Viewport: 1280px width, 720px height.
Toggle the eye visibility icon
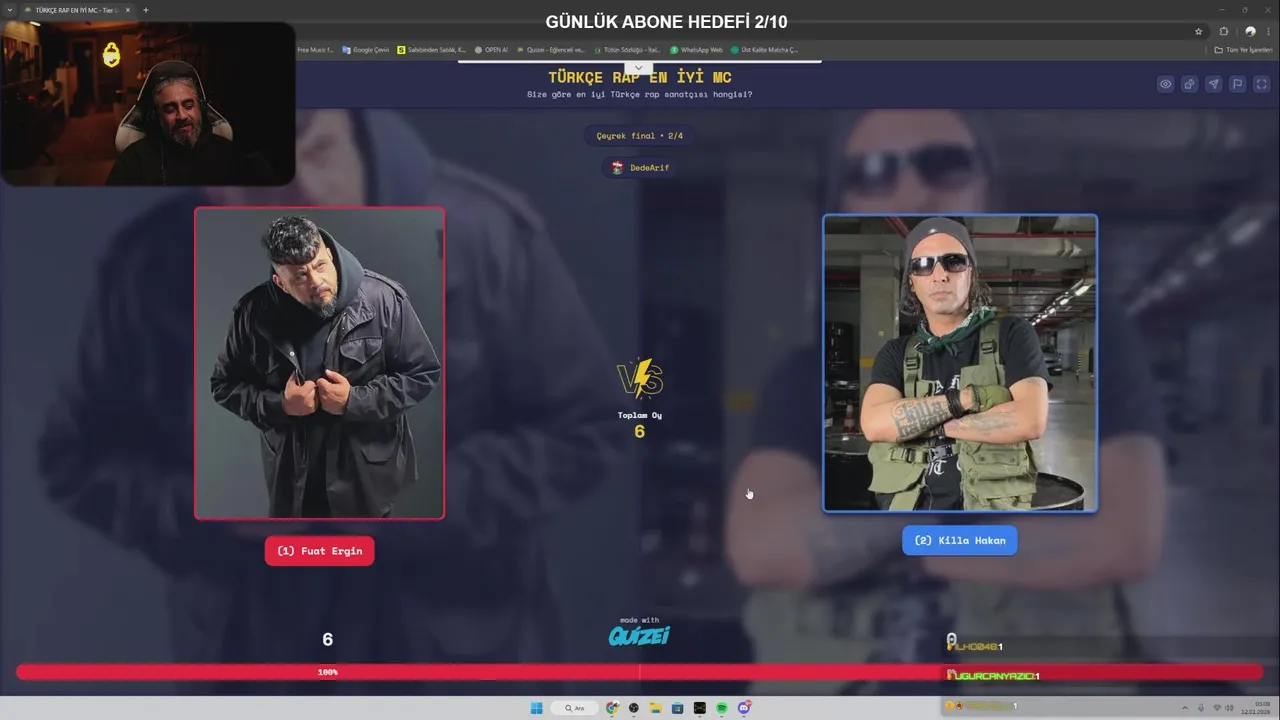tap(1165, 84)
